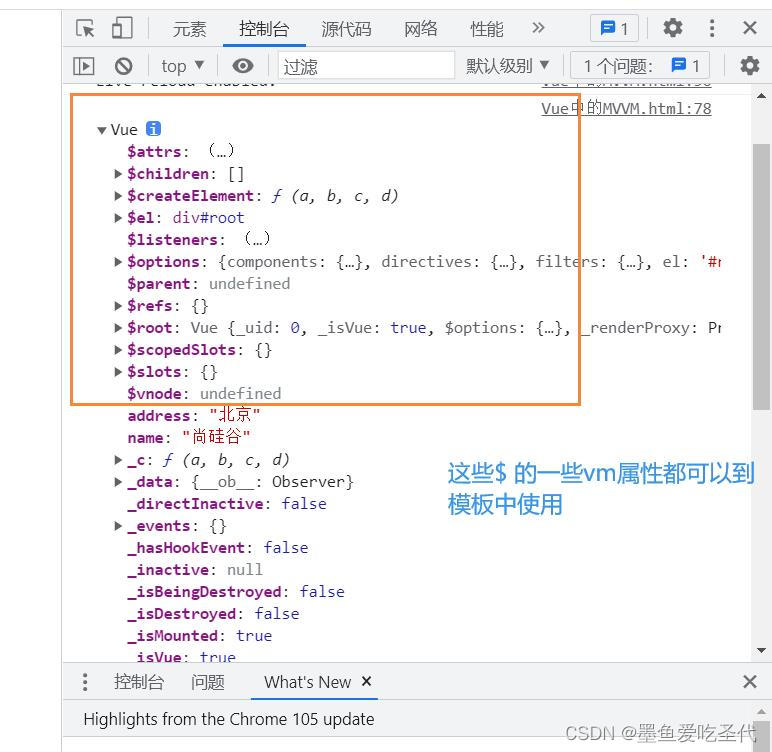Clear the console with the ban icon

pos(124,66)
